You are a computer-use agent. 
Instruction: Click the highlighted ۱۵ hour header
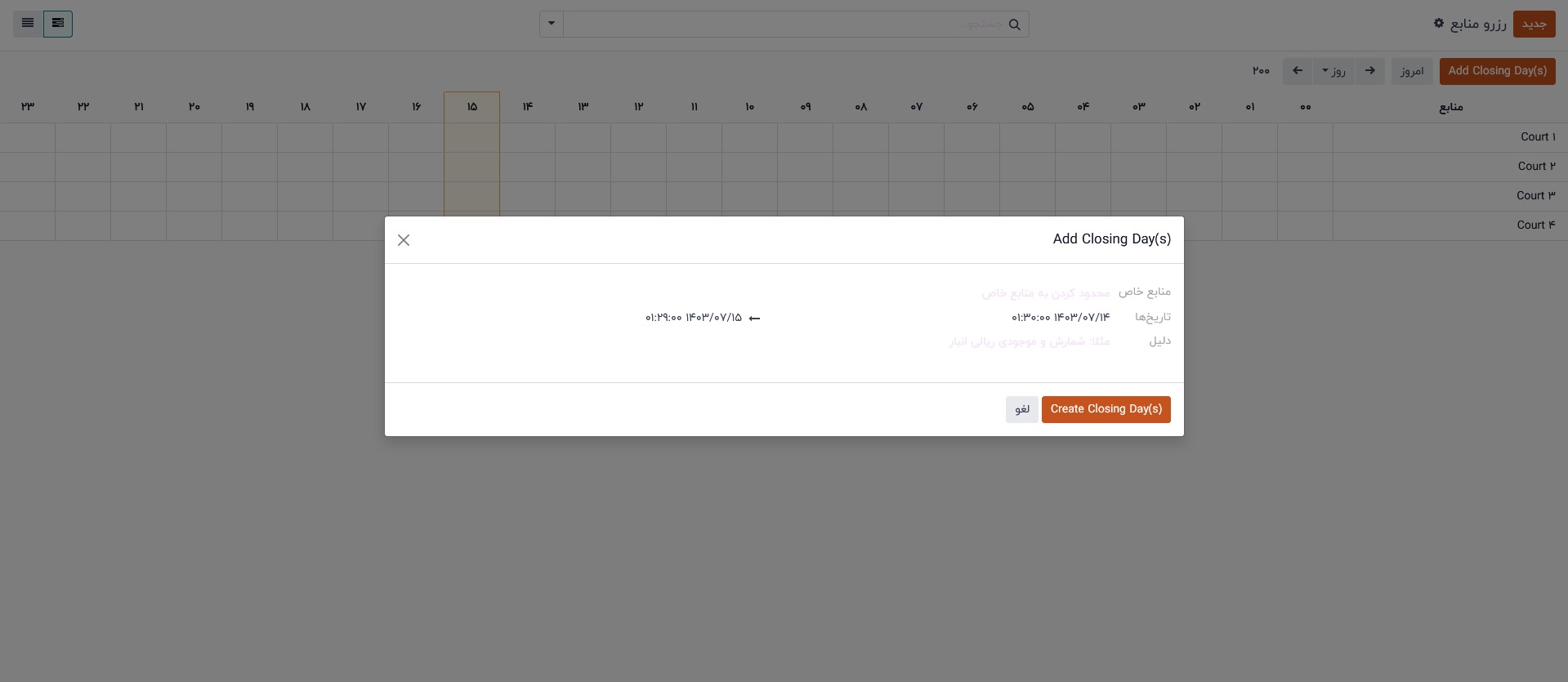[x=472, y=107]
